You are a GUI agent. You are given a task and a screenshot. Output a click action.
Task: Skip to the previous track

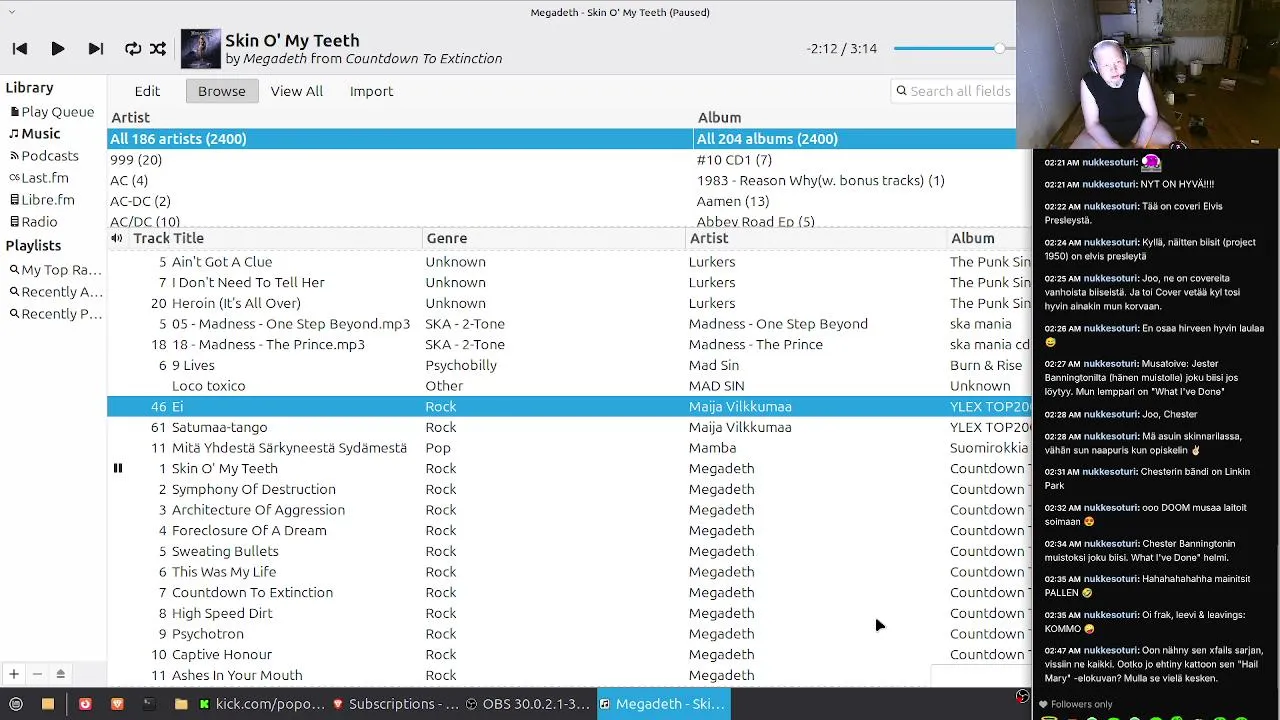coord(20,48)
